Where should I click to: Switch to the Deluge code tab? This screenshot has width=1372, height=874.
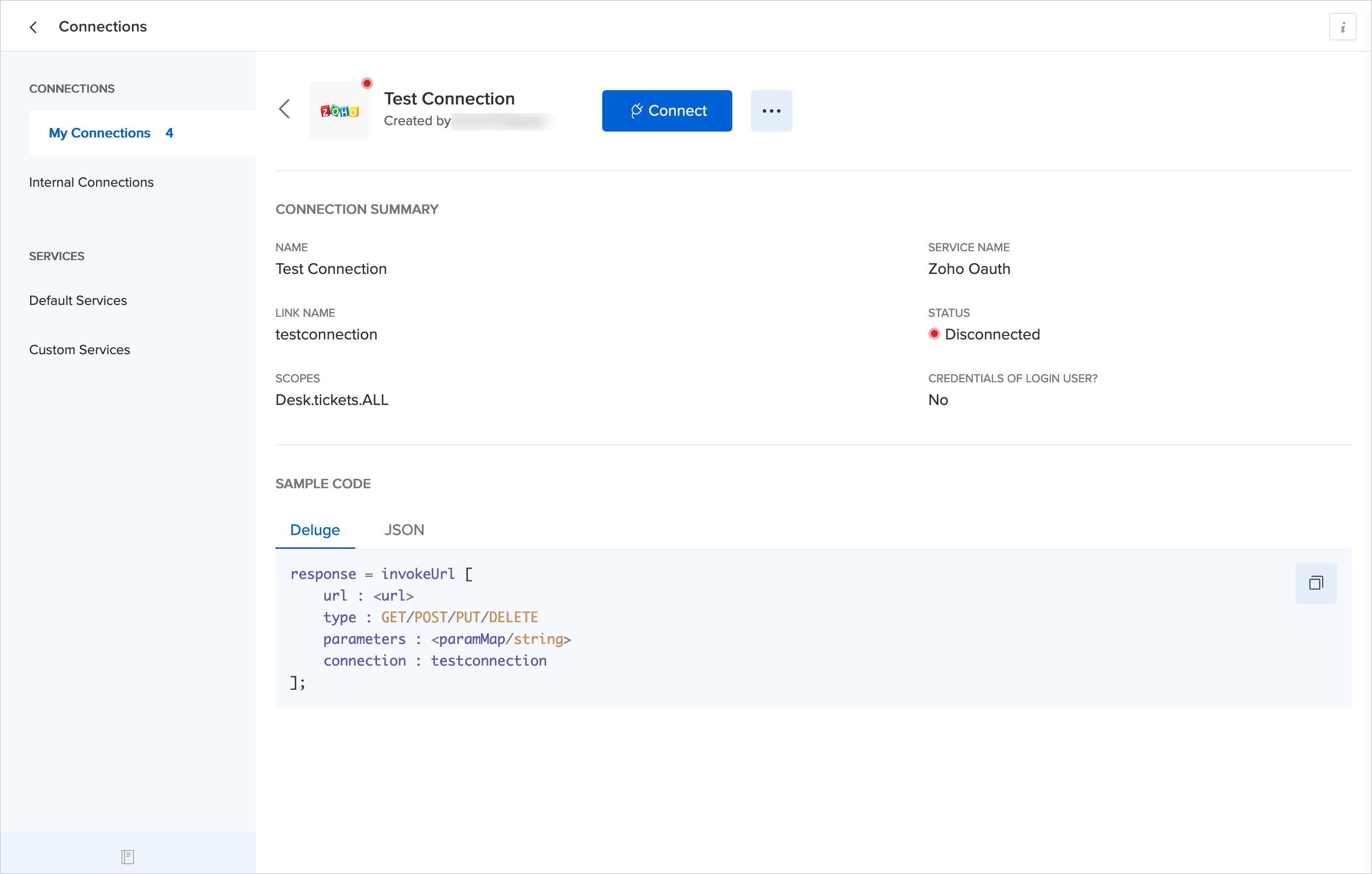[314, 530]
